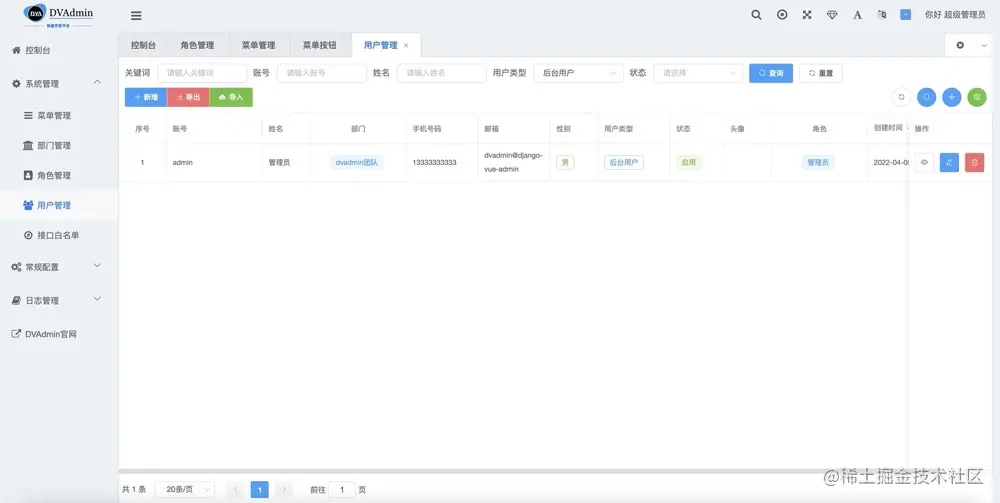Open 你好 超级管理员 user menu
The height and width of the screenshot is (503, 1000).
955,15
